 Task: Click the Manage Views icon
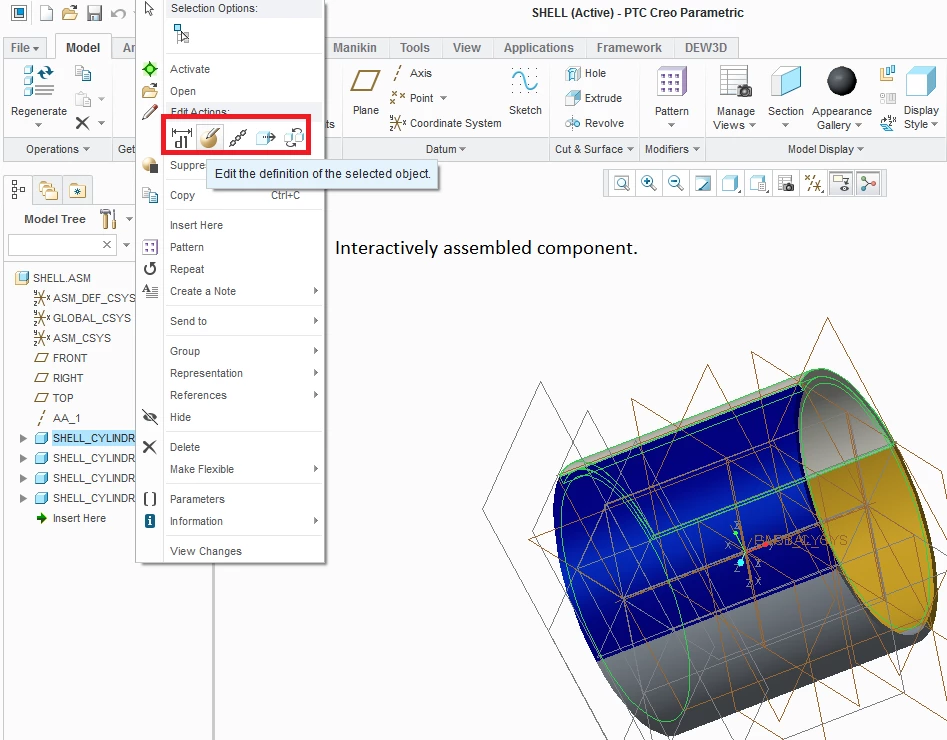click(736, 81)
